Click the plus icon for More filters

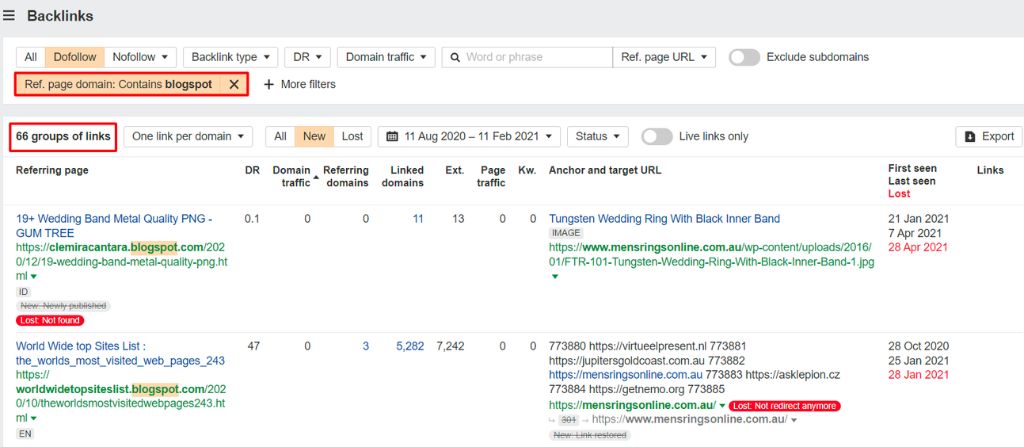click(268, 85)
